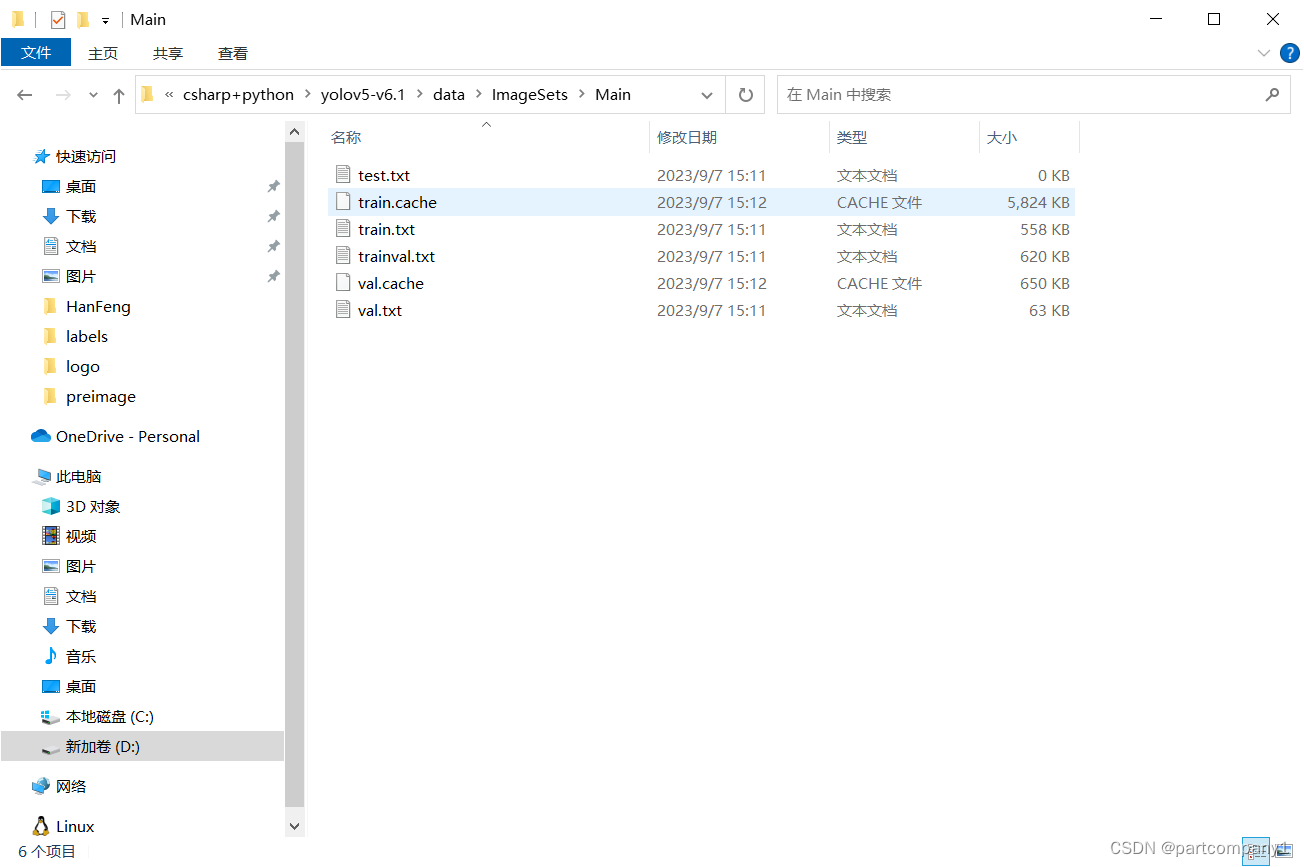The width and height of the screenshot is (1304, 867).
Task: Open the logo folder in sidebar
Action: [83, 366]
